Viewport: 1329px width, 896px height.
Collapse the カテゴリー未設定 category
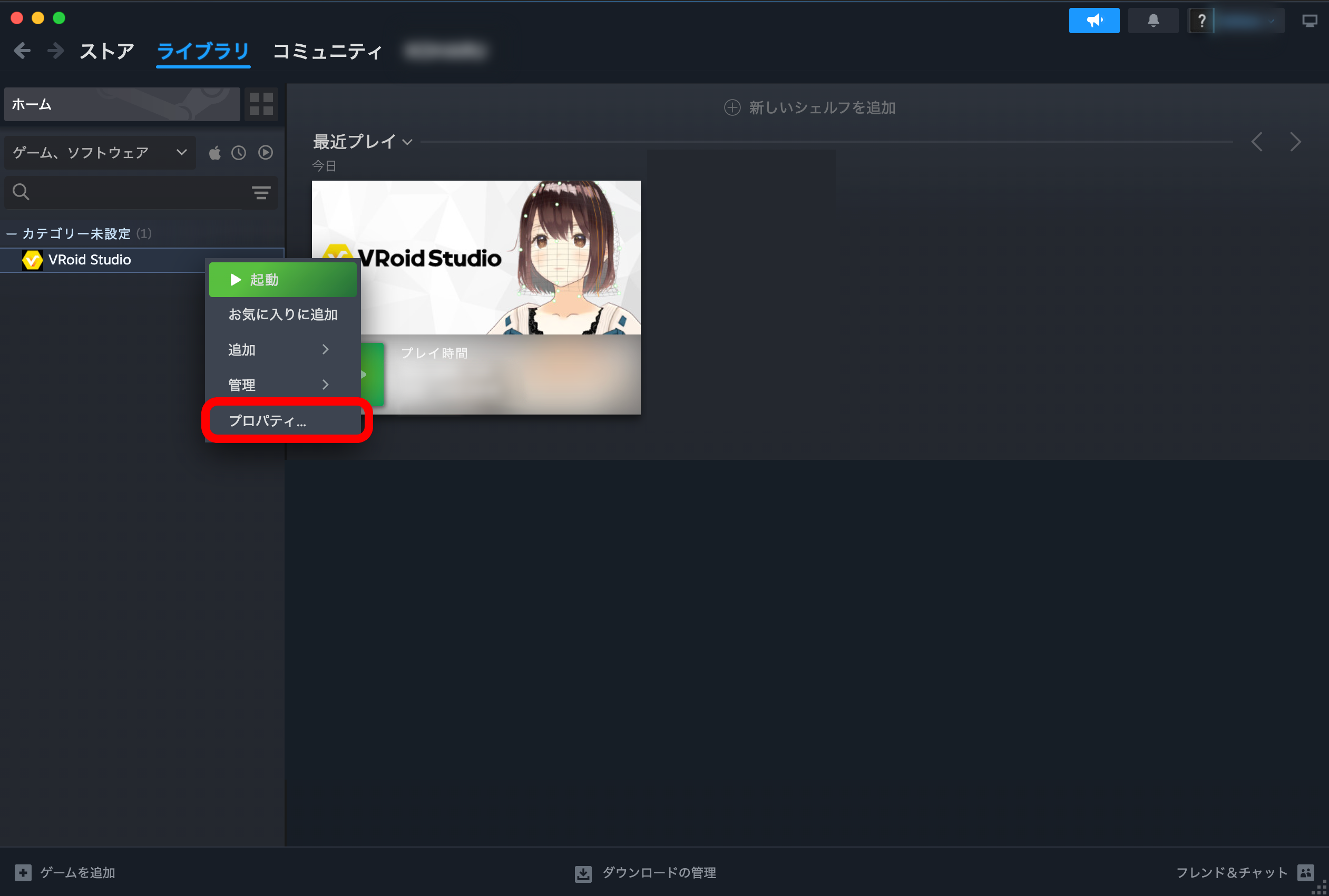point(11,234)
